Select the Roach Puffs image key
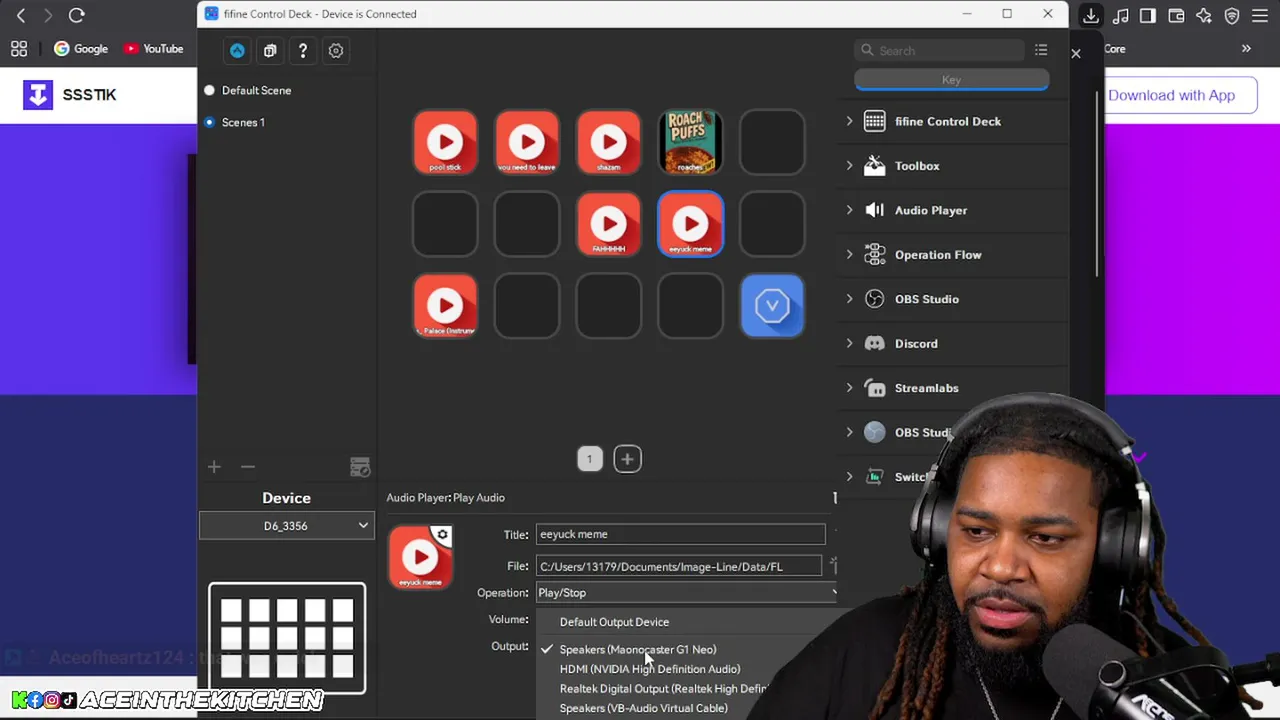The image size is (1280, 720). pos(691,142)
